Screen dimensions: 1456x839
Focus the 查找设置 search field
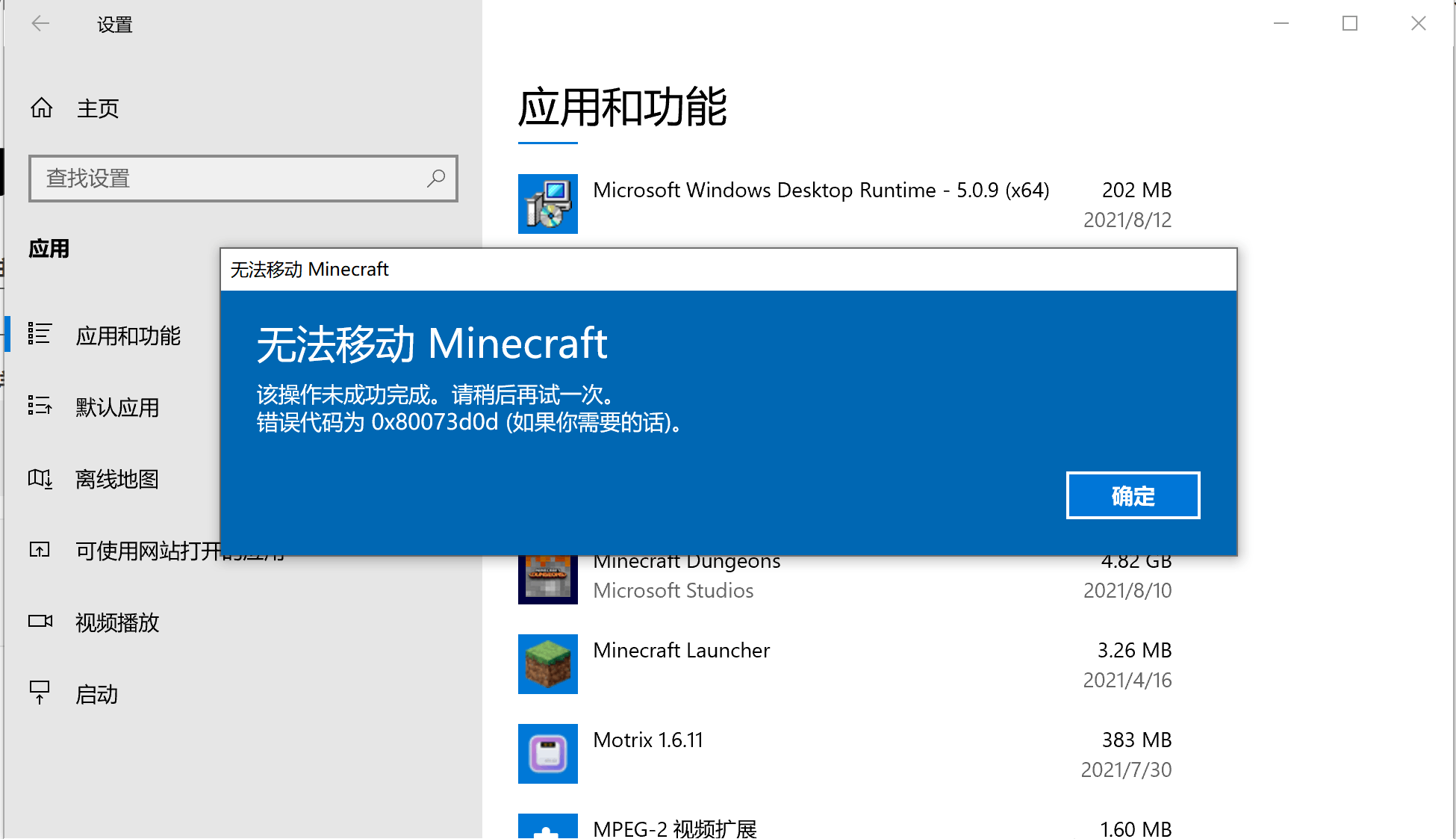pyautogui.click(x=243, y=179)
